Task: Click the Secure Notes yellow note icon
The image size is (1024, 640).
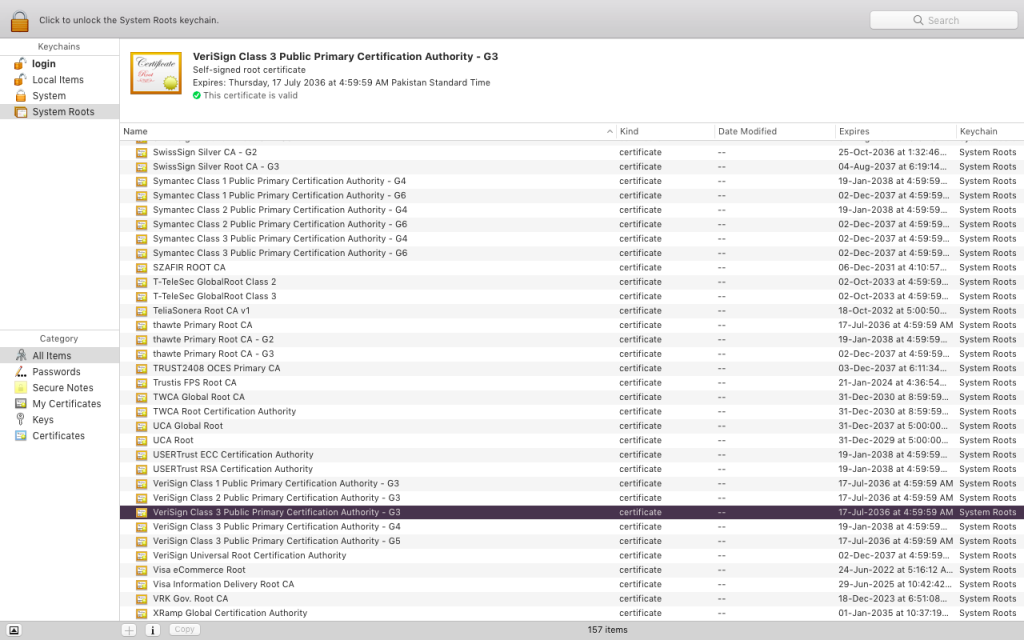Action: click(x=20, y=387)
